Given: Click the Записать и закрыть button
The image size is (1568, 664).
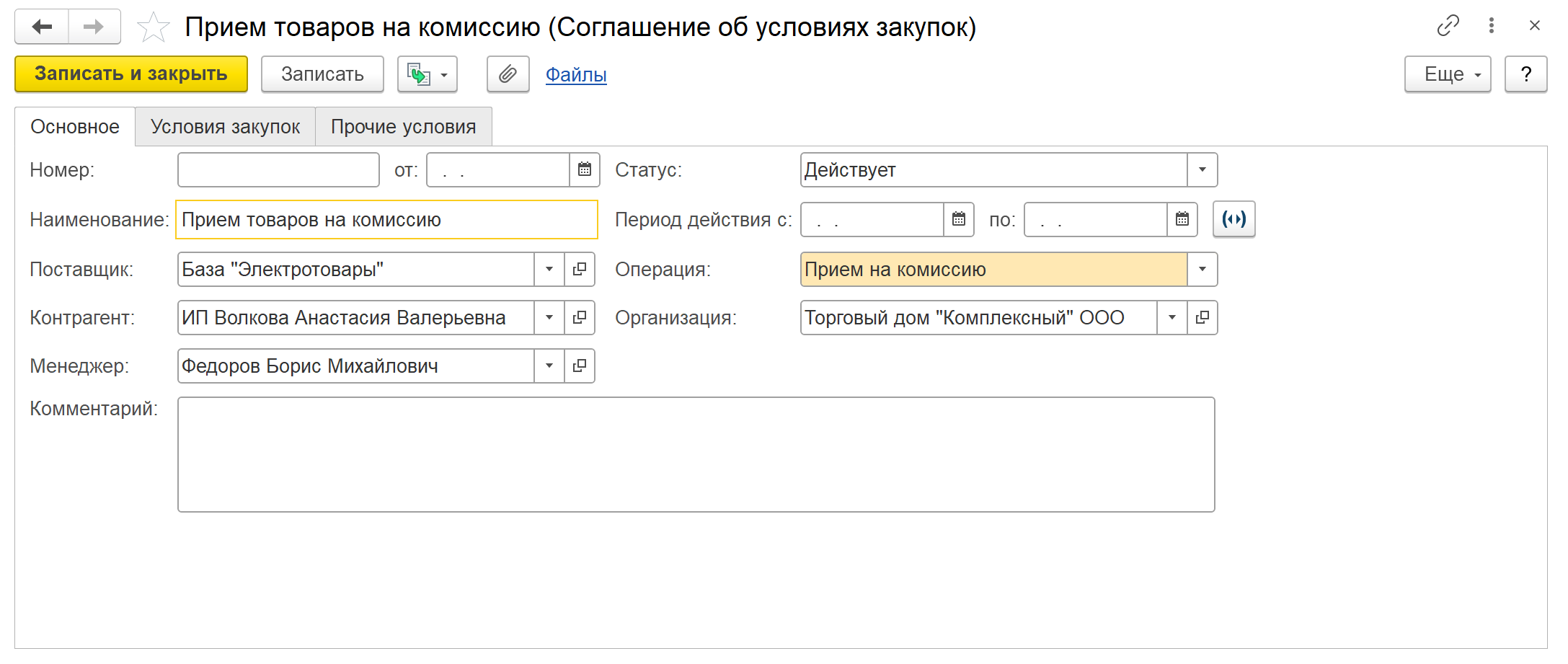Looking at the screenshot, I should tap(131, 74).
